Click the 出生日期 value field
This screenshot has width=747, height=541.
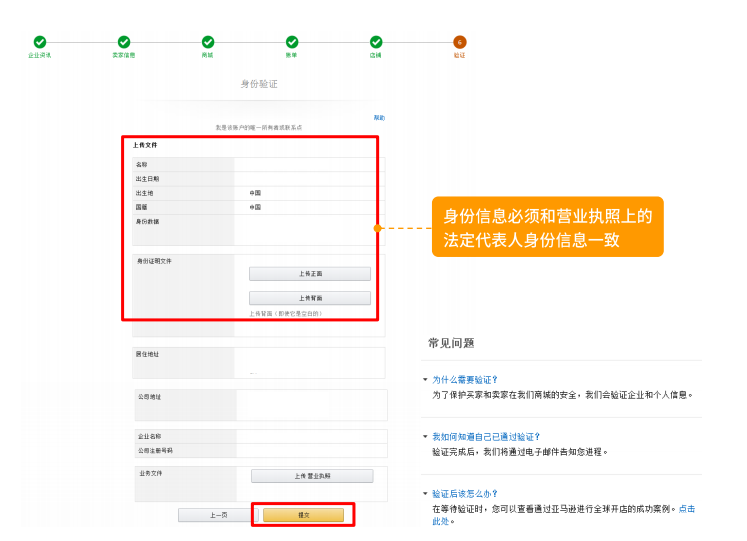[309, 179]
